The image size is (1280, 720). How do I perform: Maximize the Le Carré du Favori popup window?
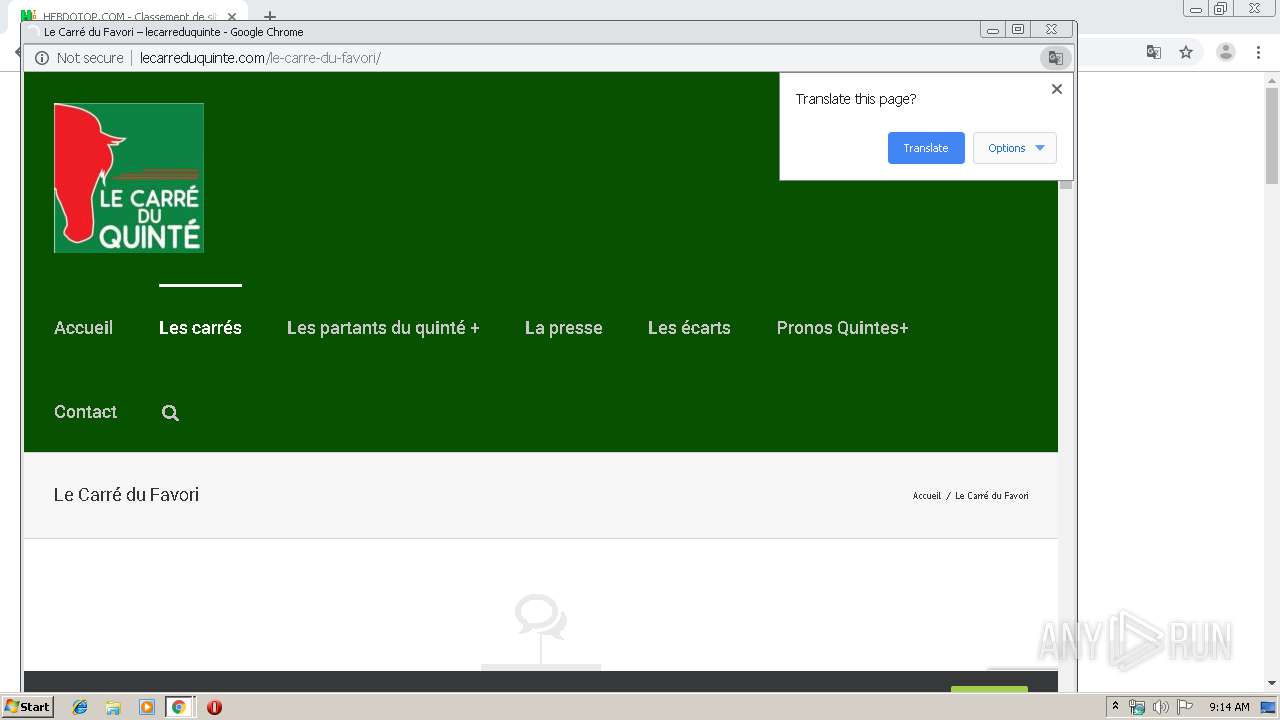[x=1018, y=30]
